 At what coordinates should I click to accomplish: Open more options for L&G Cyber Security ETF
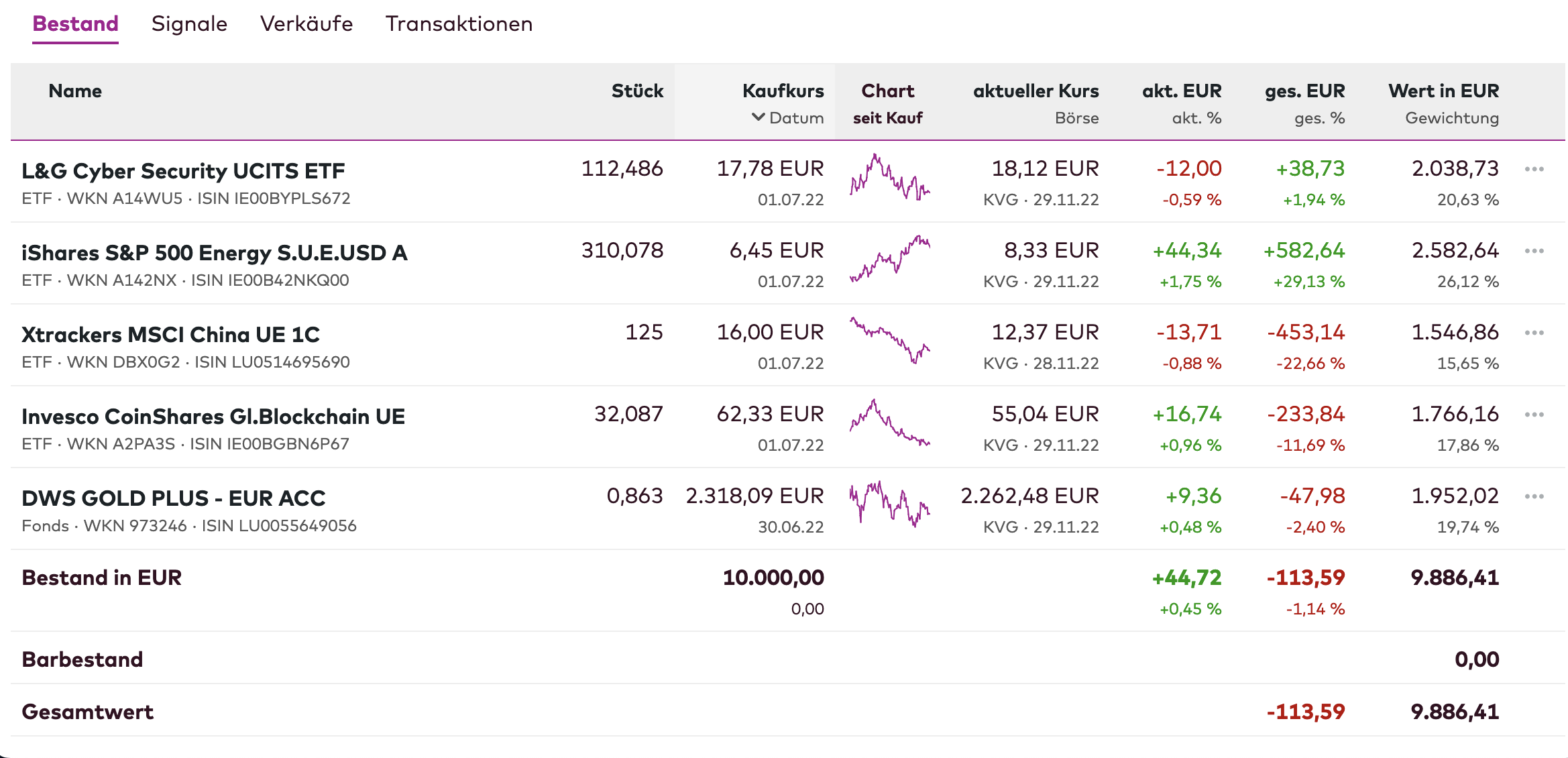(x=1534, y=169)
